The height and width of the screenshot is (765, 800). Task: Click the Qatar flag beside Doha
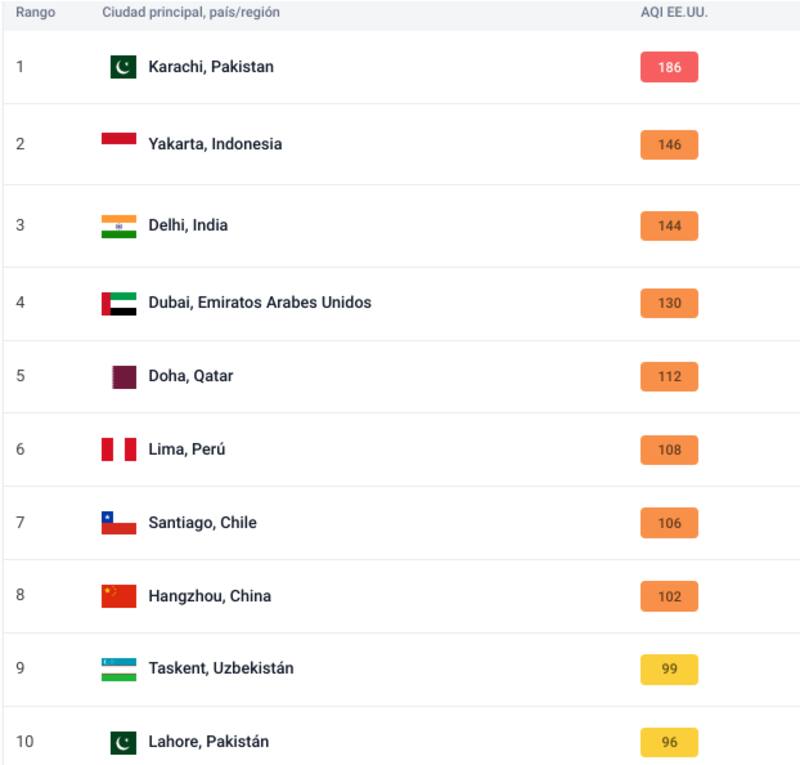coord(124,377)
